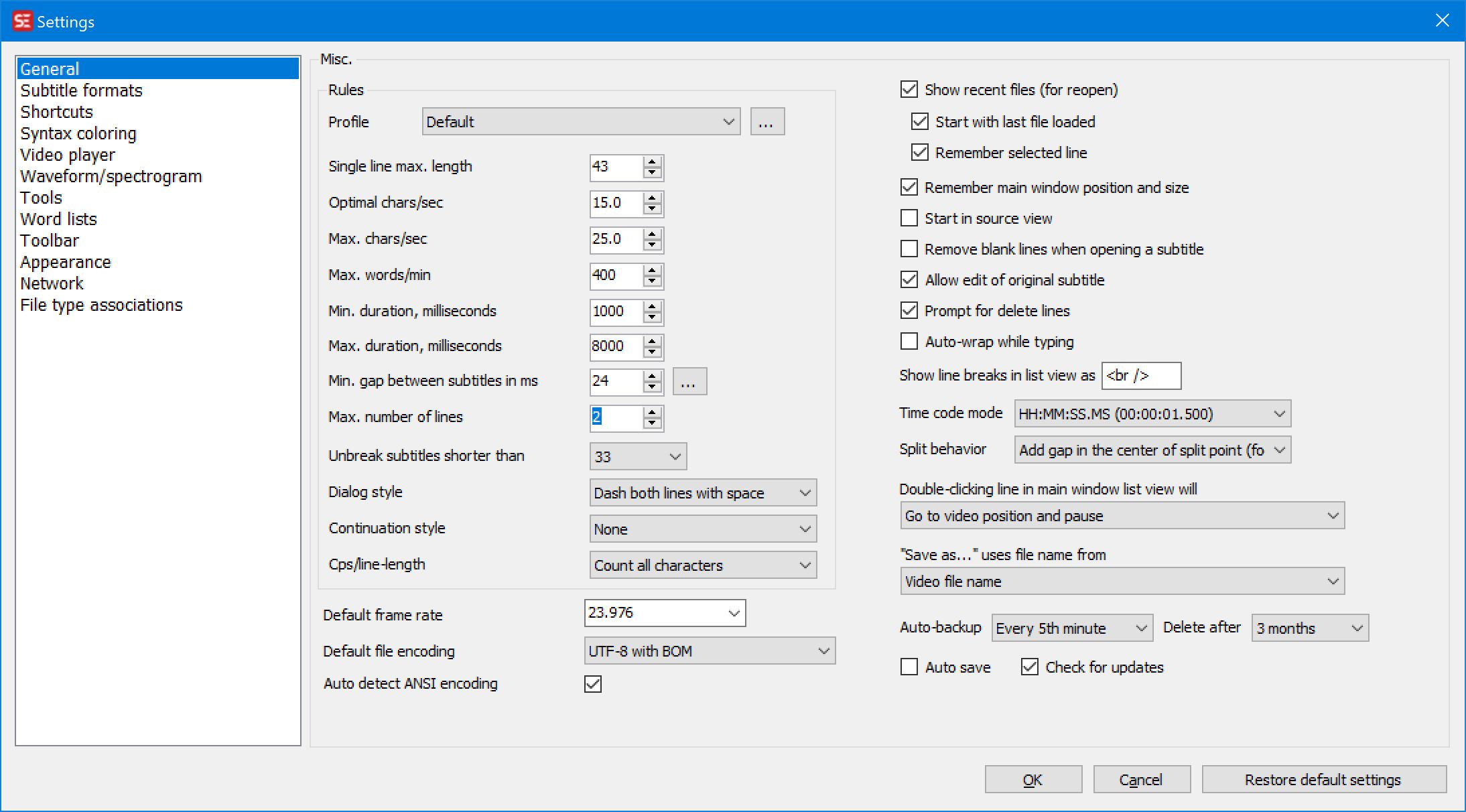Toggle Auto-wrap while typing checkbox

click(909, 342)
